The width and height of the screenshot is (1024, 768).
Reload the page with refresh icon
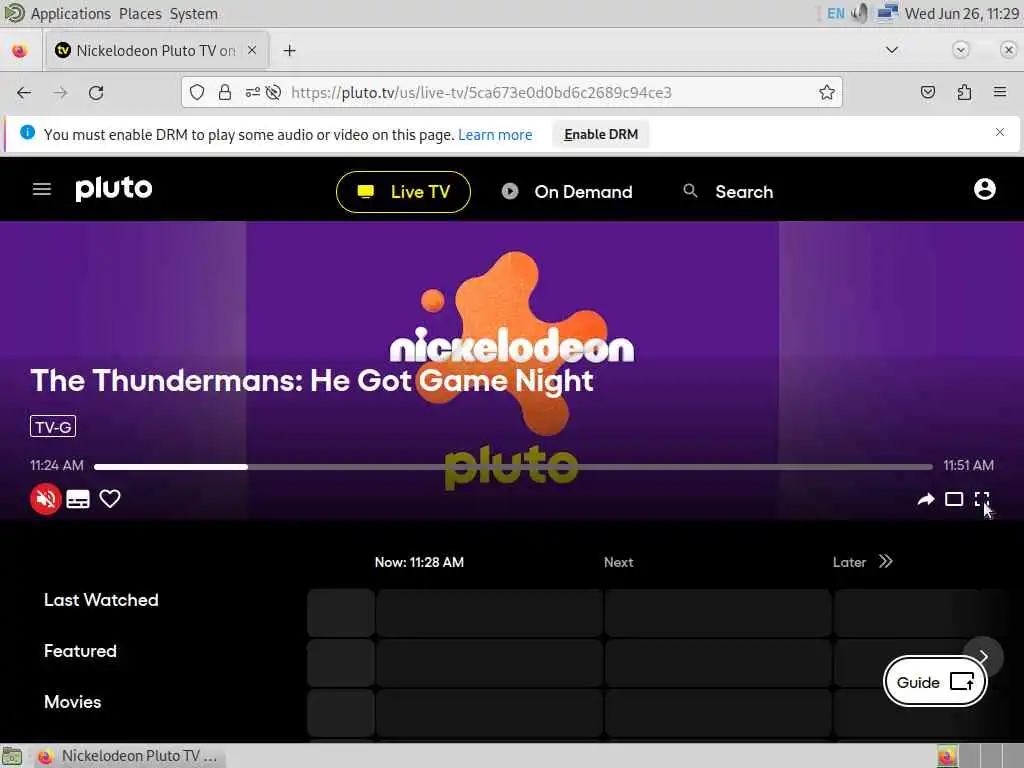tap(96, 93)
